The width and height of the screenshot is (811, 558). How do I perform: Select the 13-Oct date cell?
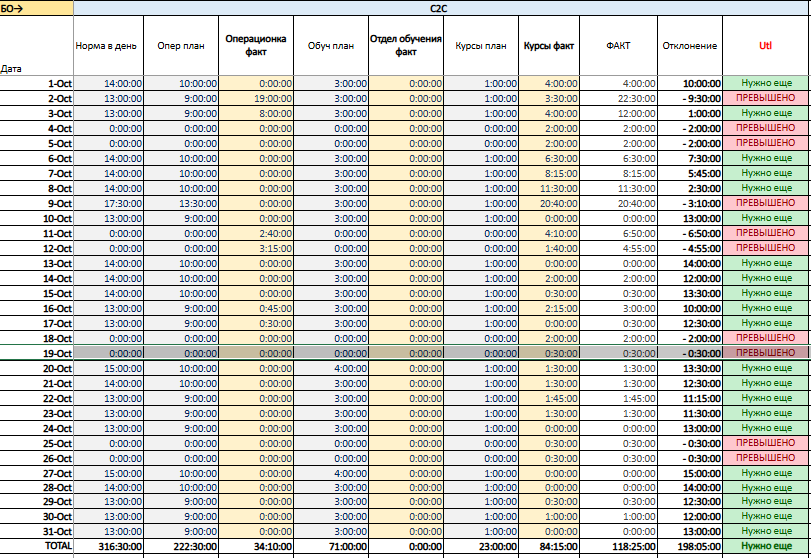click(x=37, y=263)
